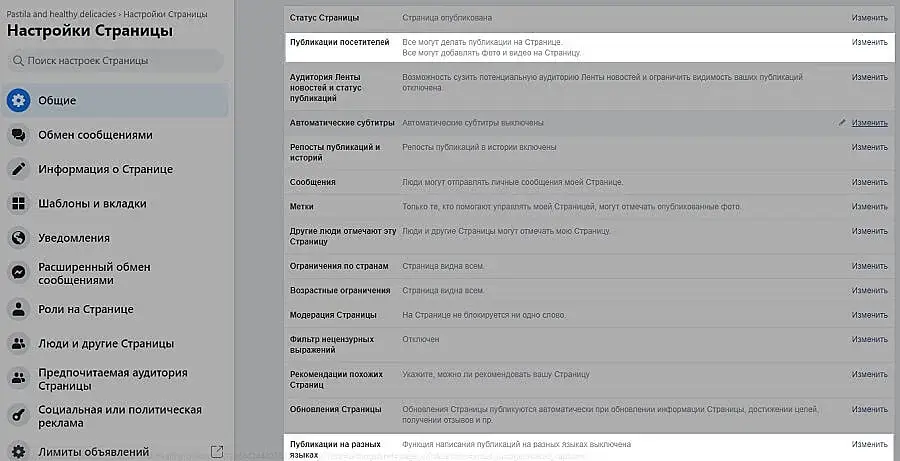The height and width of the screenshot is (461, 900).
Task: Click the grid icon for Шаблоны и вкладки
Action: [x=18, y=204]
